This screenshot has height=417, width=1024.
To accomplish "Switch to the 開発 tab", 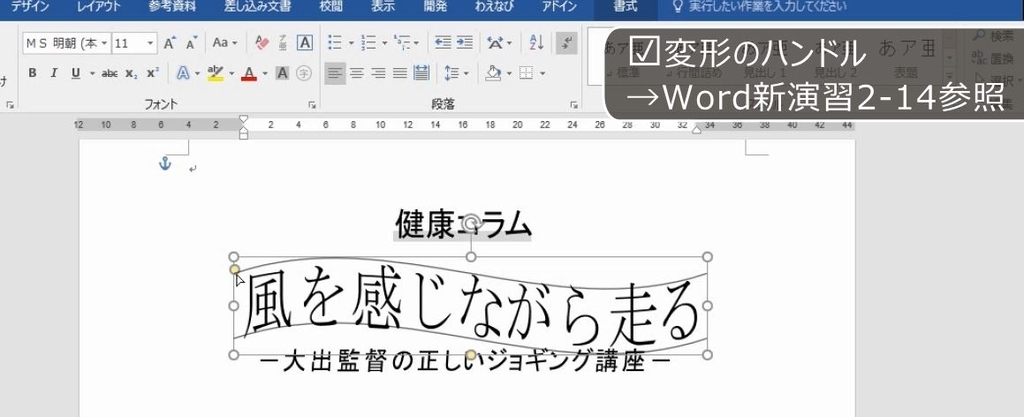I will pos(436,7).
